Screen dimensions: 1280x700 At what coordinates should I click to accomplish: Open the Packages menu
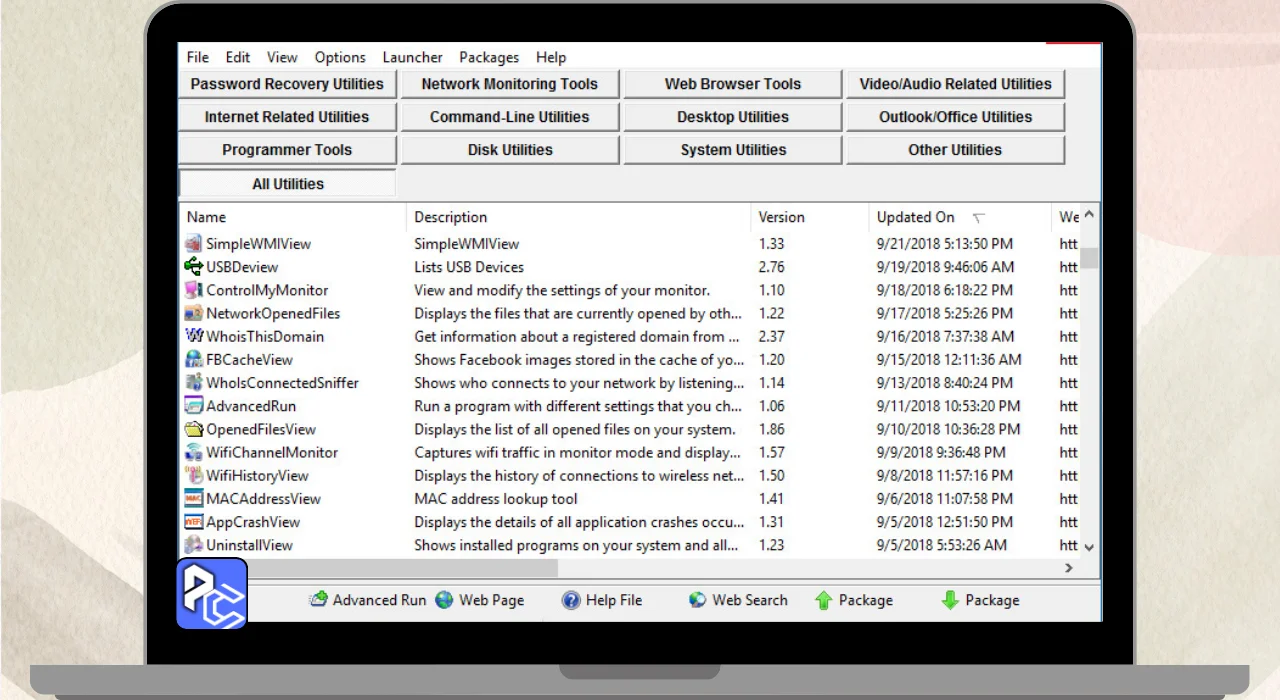489,57
